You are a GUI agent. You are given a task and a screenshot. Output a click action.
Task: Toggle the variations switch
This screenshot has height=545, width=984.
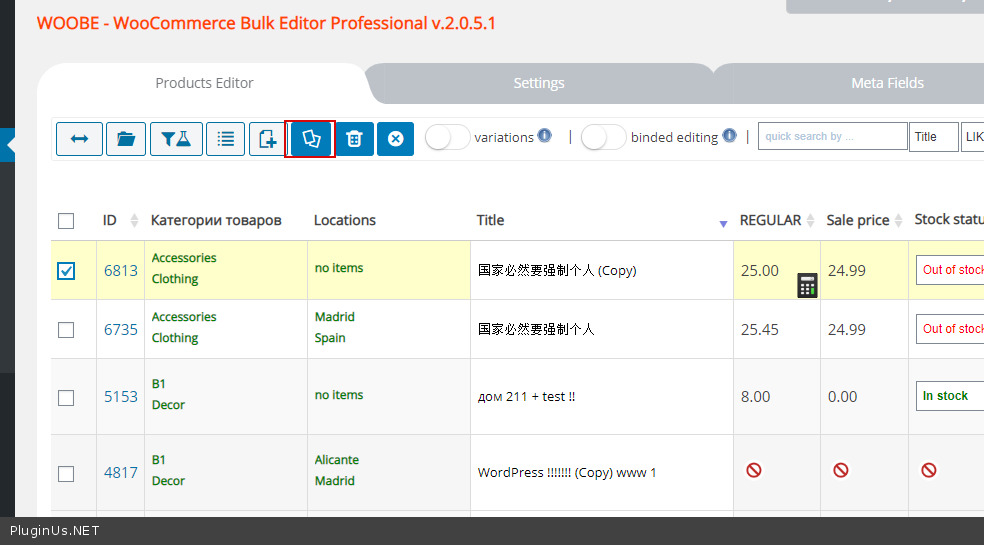tap(447, 138)
